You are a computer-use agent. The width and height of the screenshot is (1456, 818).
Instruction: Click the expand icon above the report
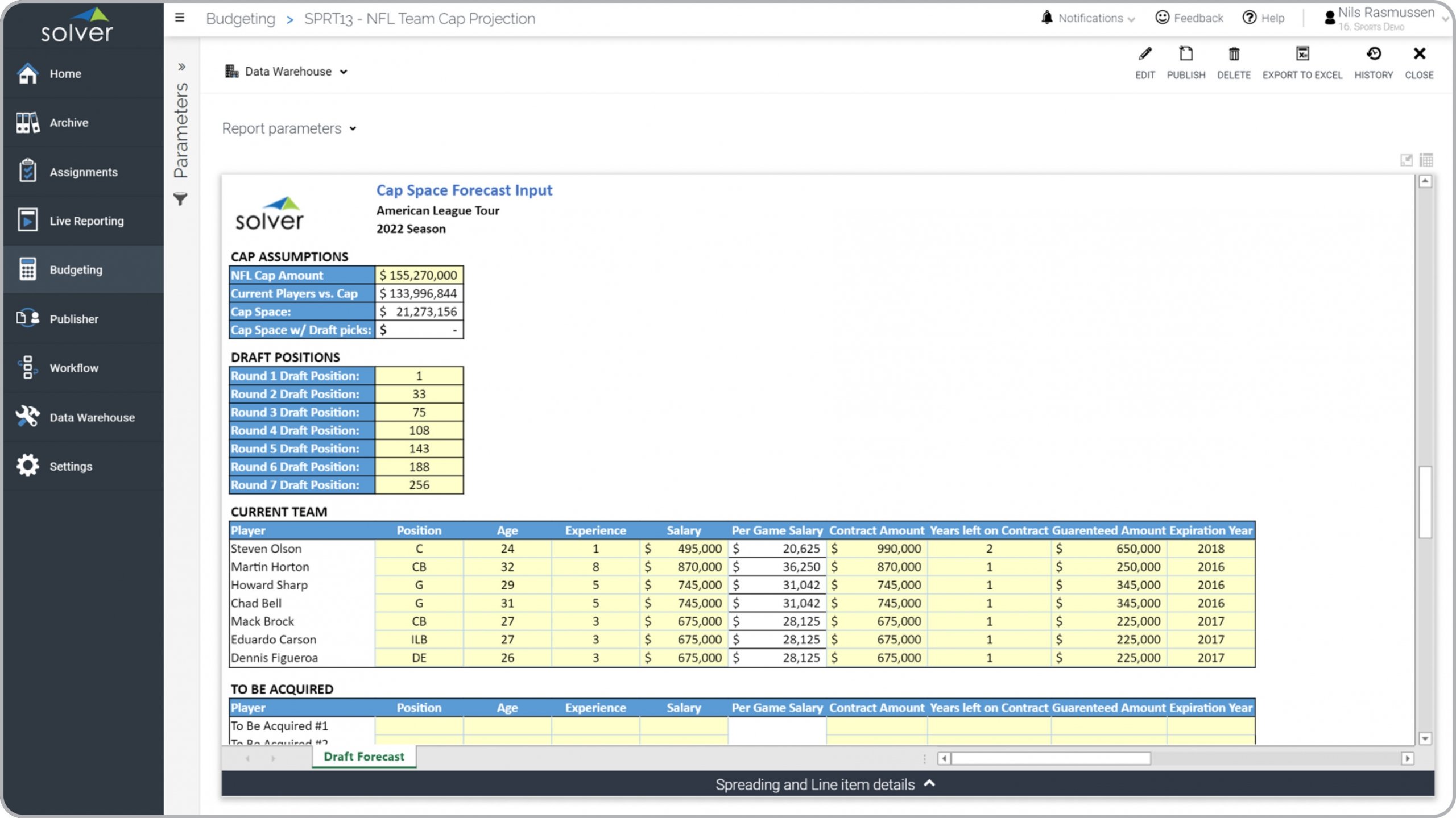pos(1406,160)
